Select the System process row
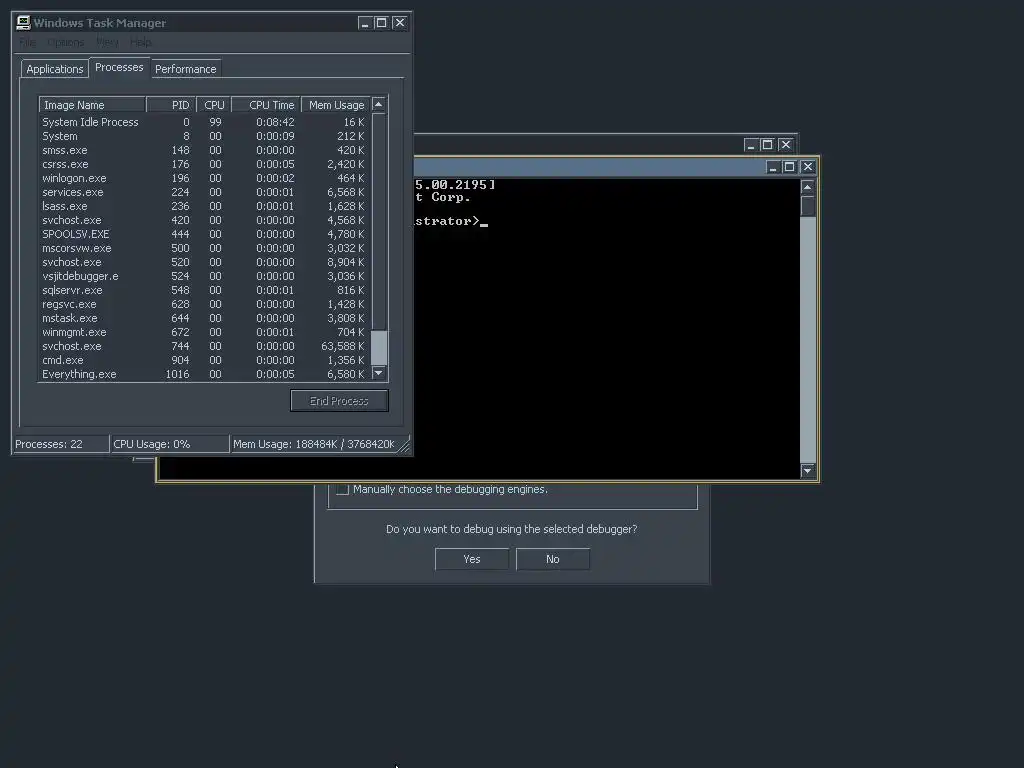 204,136
